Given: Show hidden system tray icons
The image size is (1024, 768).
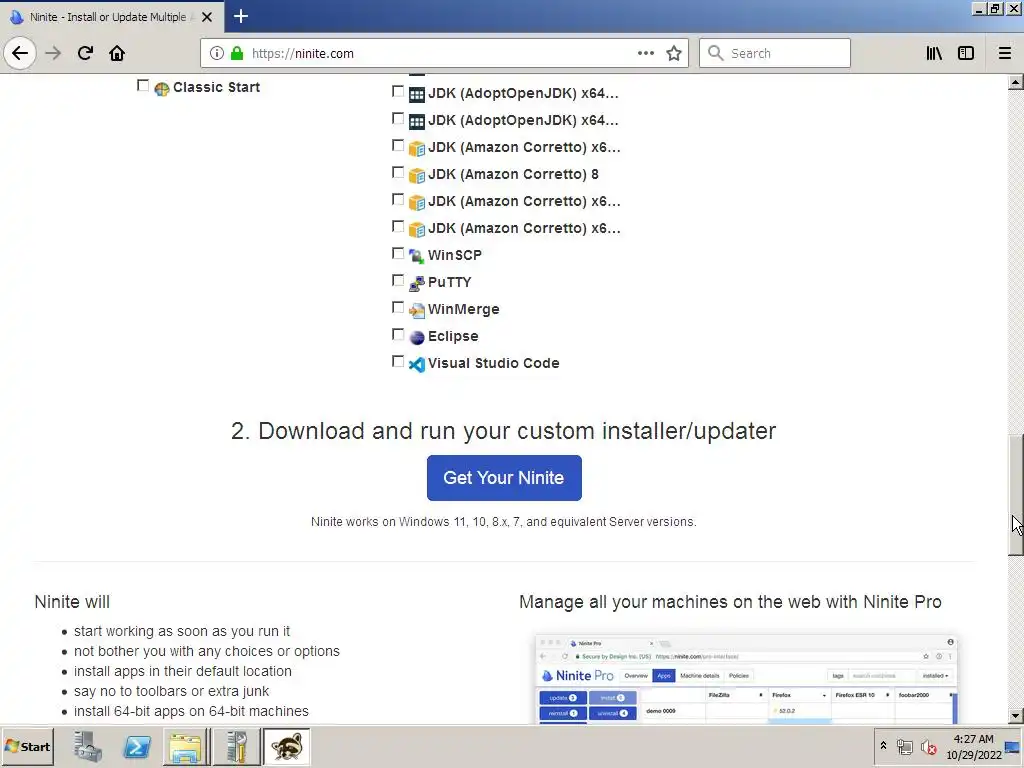Looking at the screenshot, I should (884, 746).
